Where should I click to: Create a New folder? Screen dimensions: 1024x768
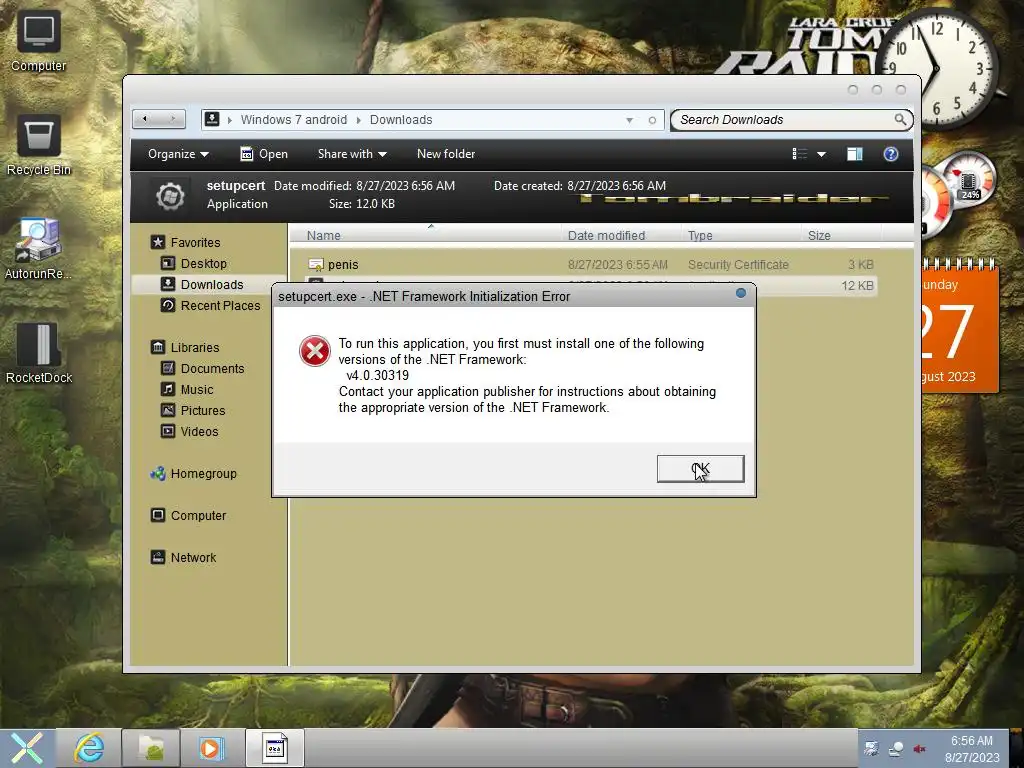(x=446, y=154)
